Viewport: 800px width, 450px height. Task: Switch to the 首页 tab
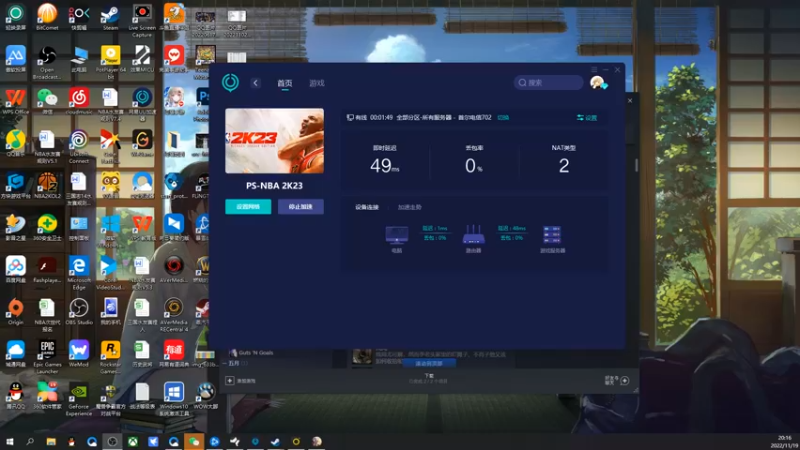point(285,83)
